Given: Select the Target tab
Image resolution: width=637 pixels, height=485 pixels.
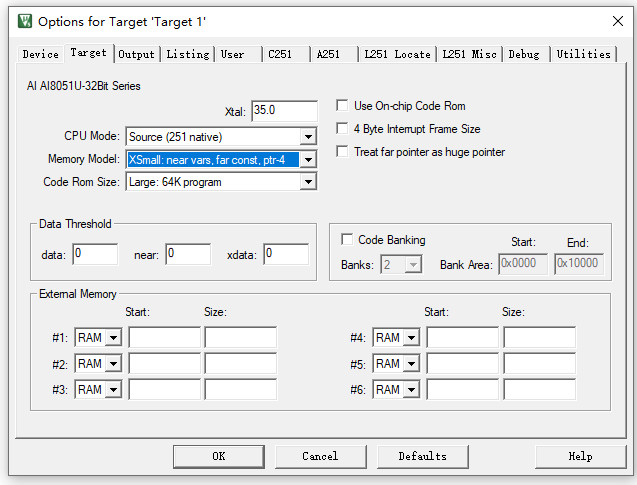Looking at the screenshot, I should pos(89,53).
